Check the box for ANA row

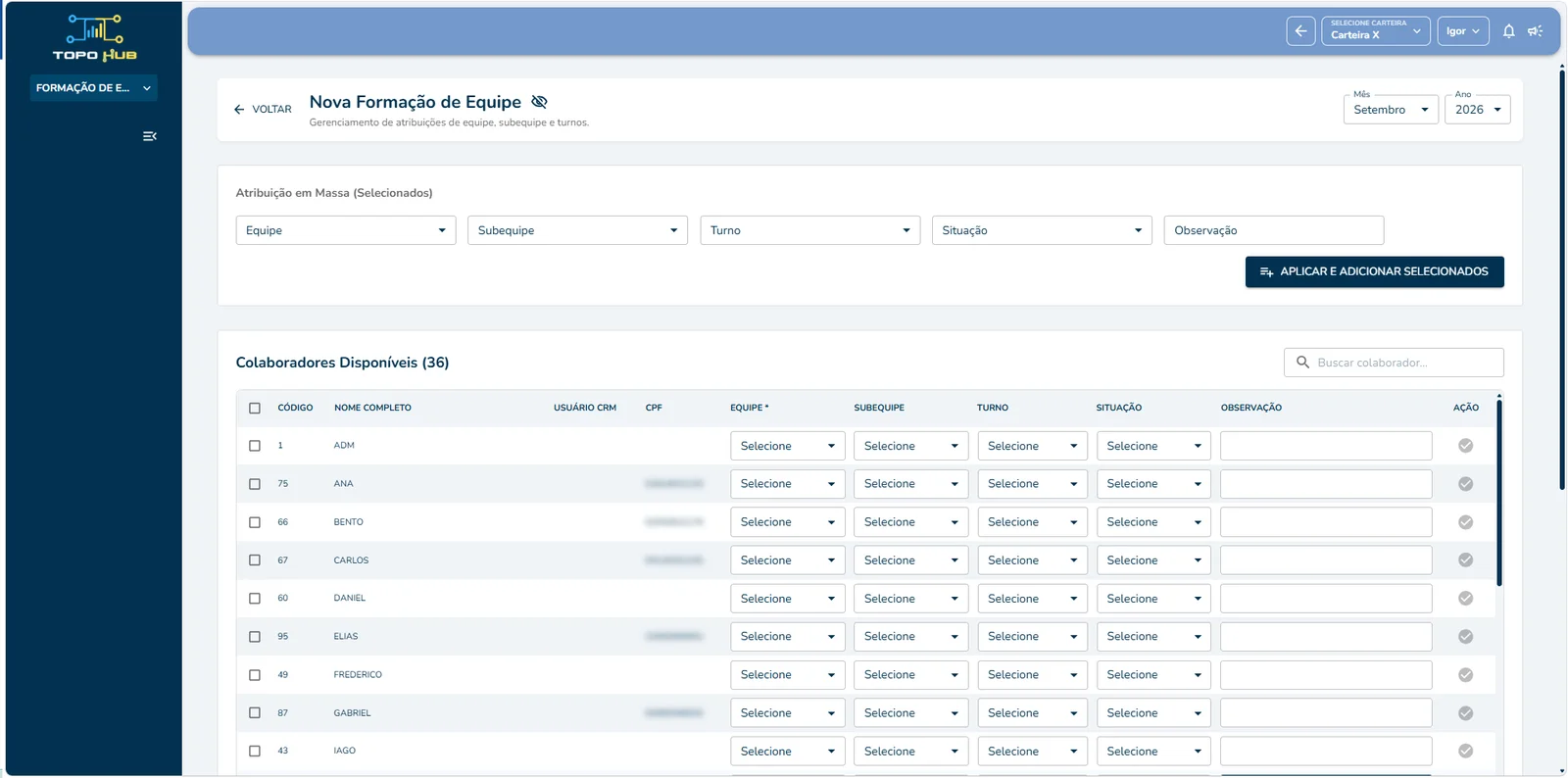255,484
